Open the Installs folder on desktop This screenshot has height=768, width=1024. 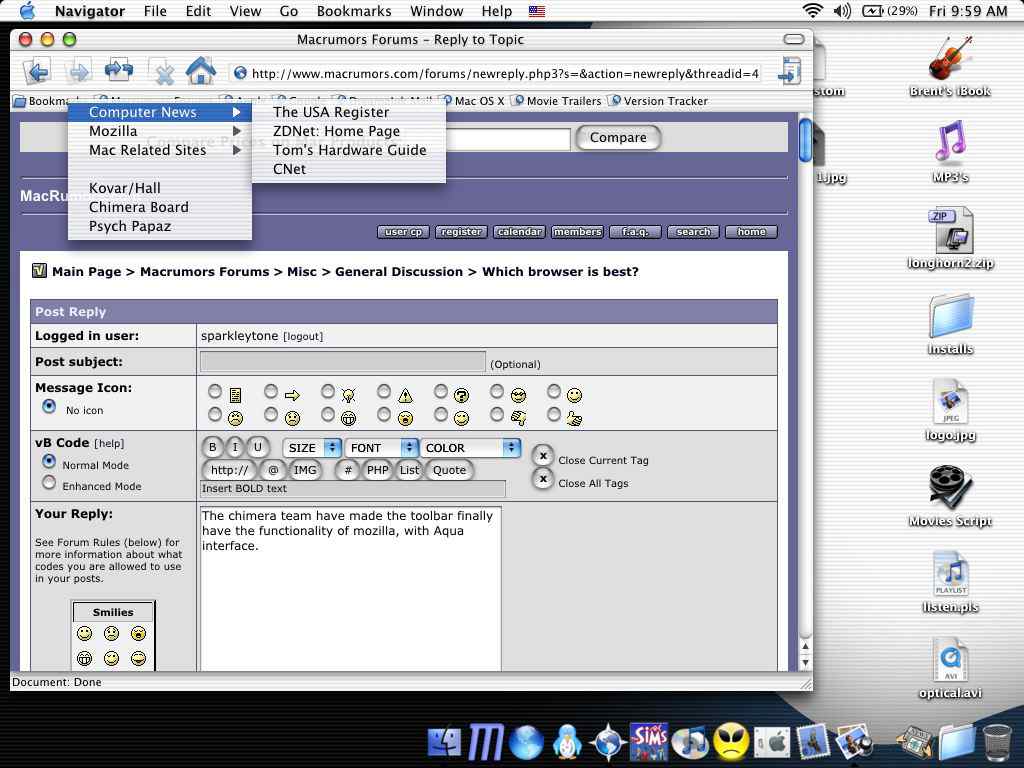[951, 324]
